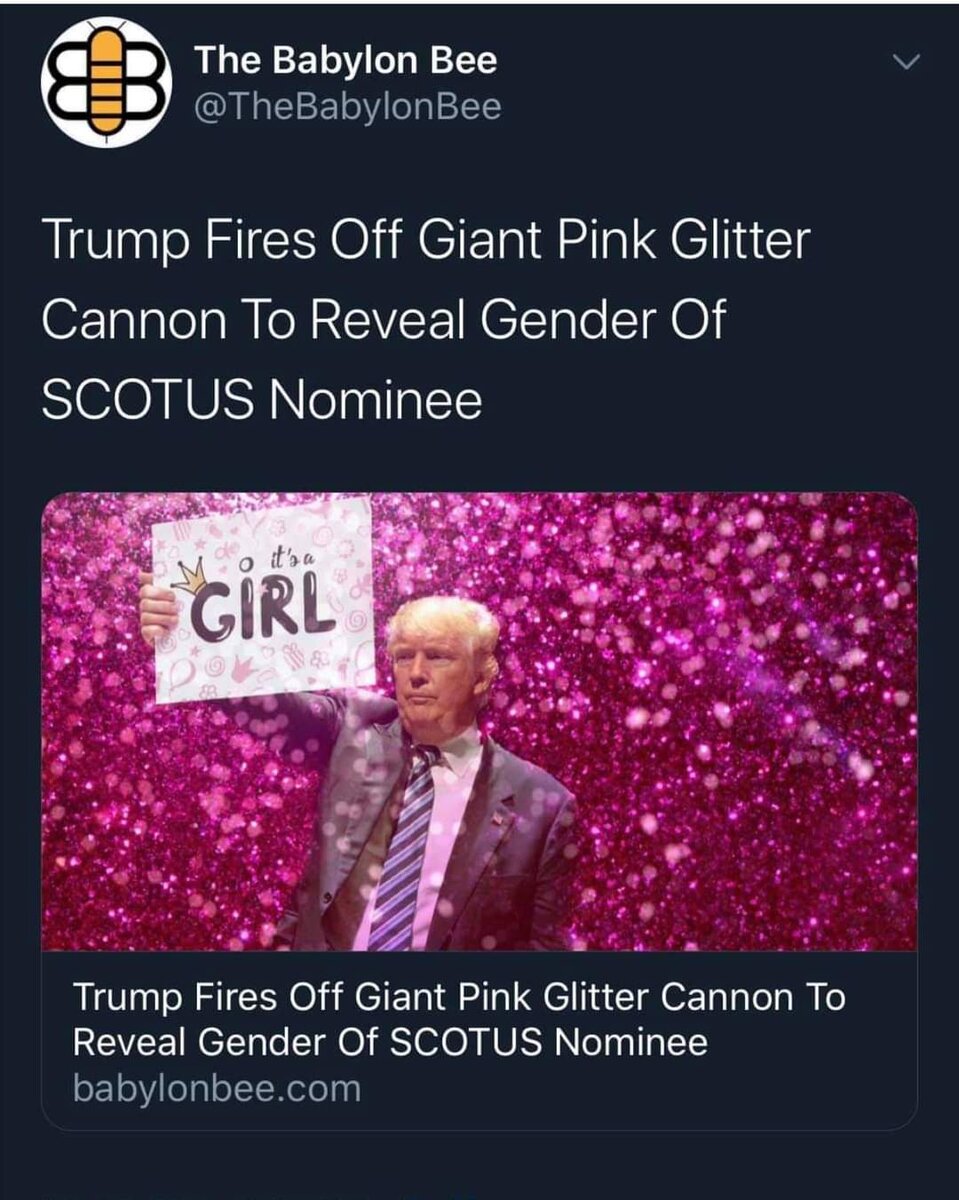This screenshot has width=959, height=1200.
Task: Click The Babylon Bee profile avatar
Action: tap(105, 82)
